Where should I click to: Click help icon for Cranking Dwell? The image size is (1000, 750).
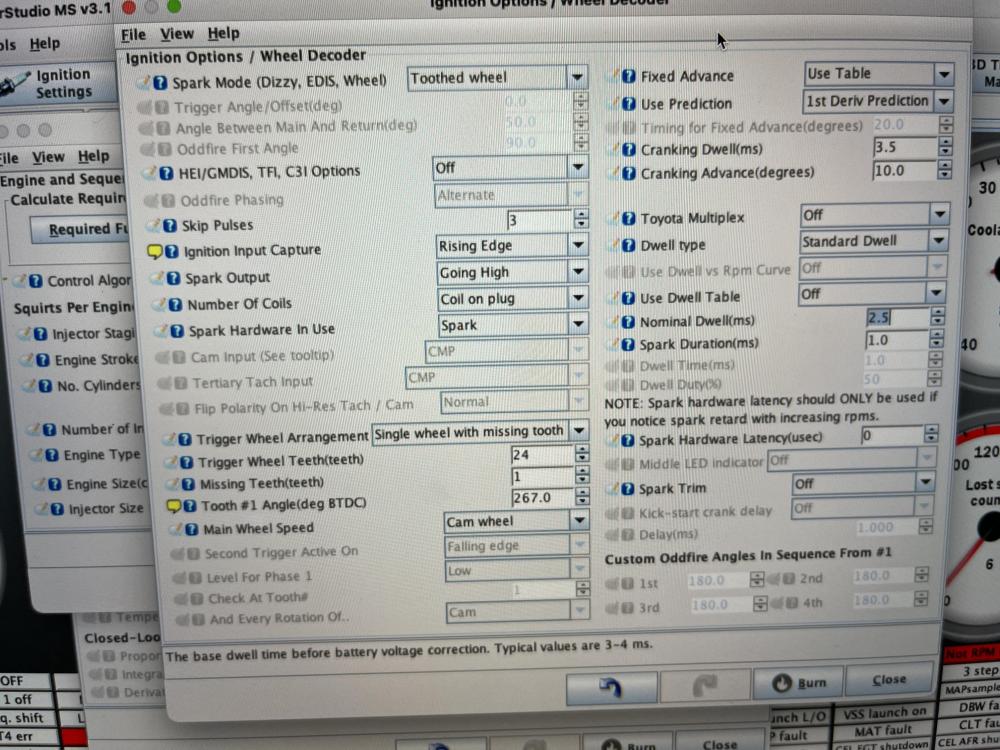[629, 150]
